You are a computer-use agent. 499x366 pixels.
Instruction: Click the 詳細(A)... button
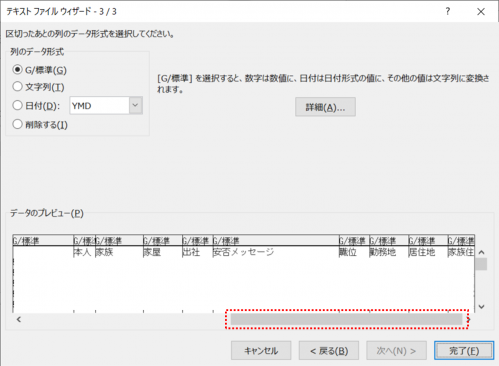click(325, 107)
